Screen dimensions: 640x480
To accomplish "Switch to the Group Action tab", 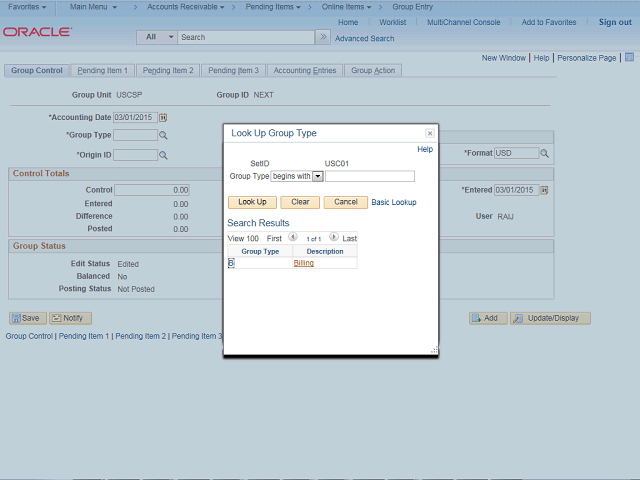I will click(x=373, y=71).
